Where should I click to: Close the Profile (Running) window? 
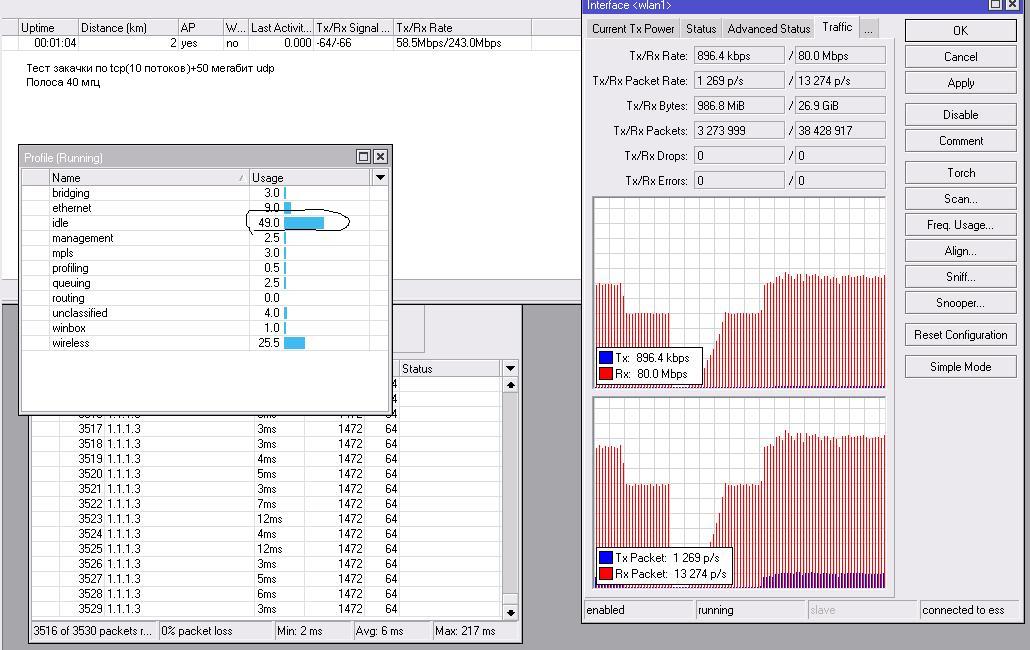pyautogui.click(x=380, y=157)
